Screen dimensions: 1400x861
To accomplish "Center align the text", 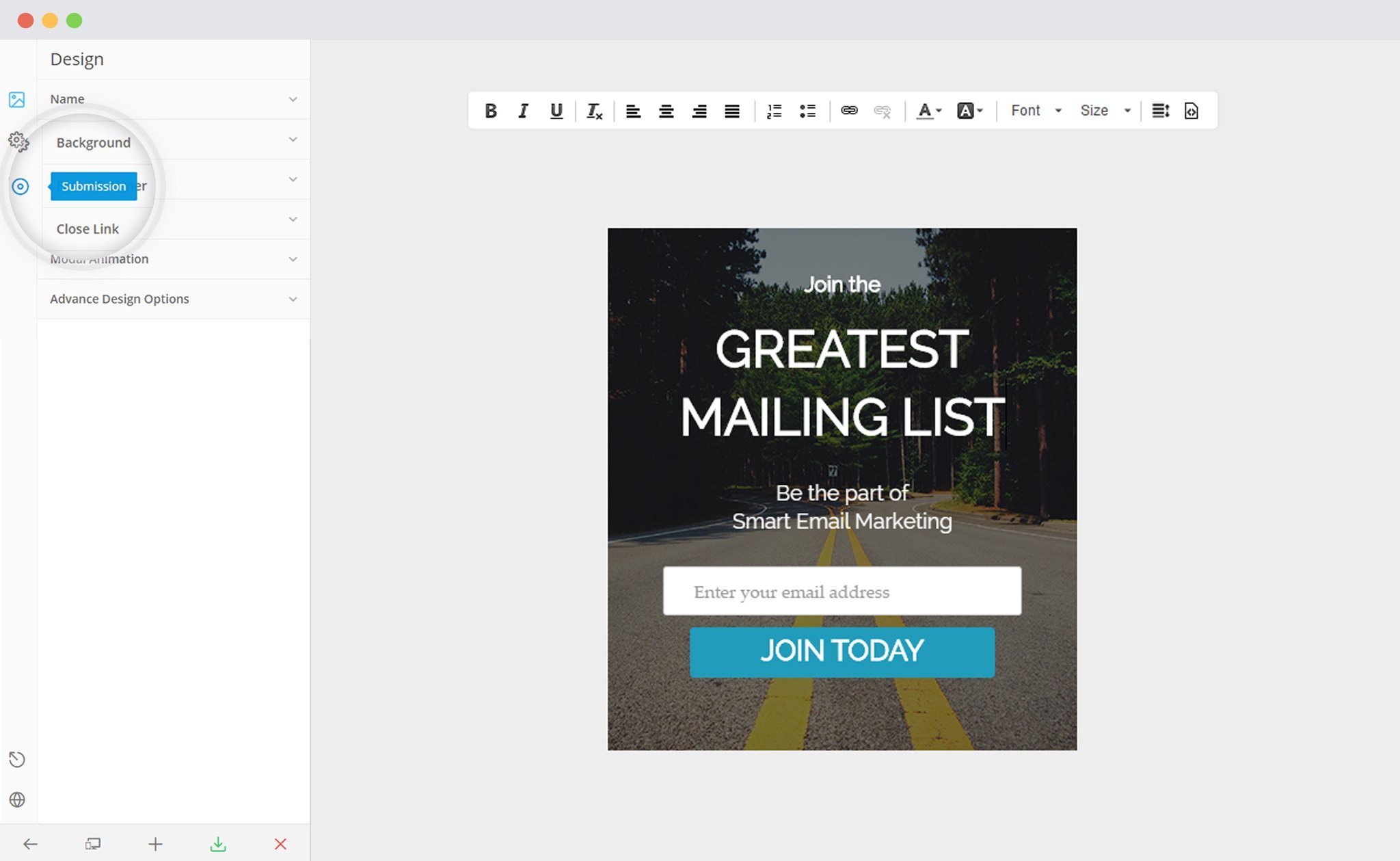I will tap(666, 111).
